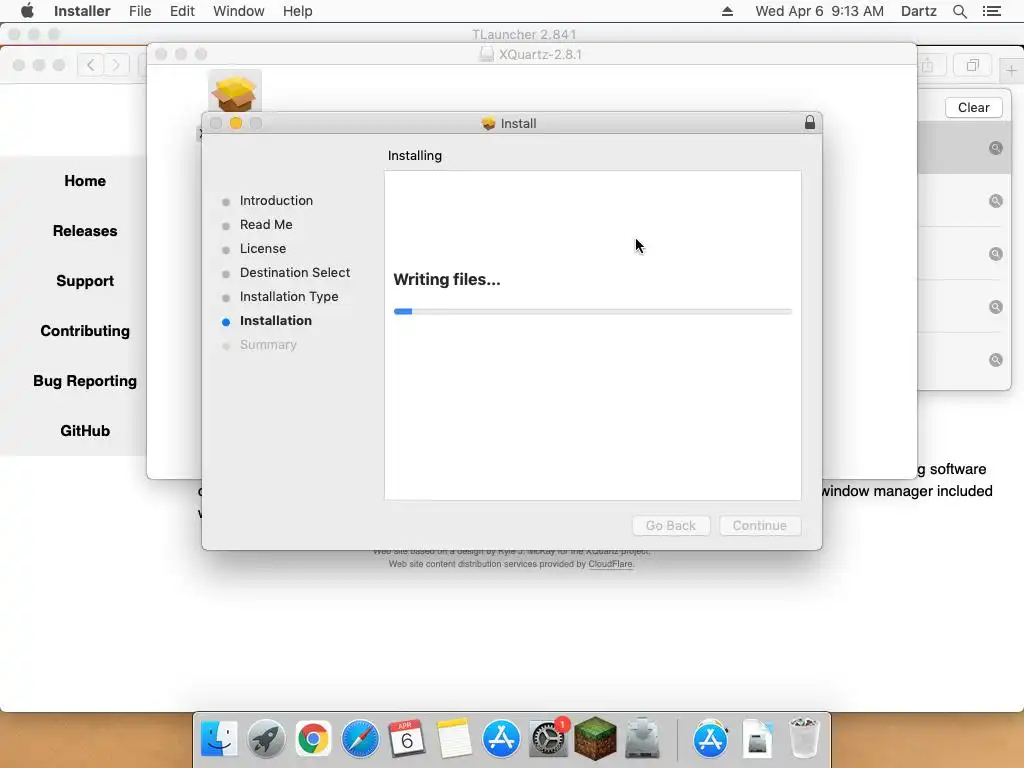Image resolution: width=1024 pixels, height=768 pixels.
Task: Minimize the Install window with yellow button
Action: [236, 123]
